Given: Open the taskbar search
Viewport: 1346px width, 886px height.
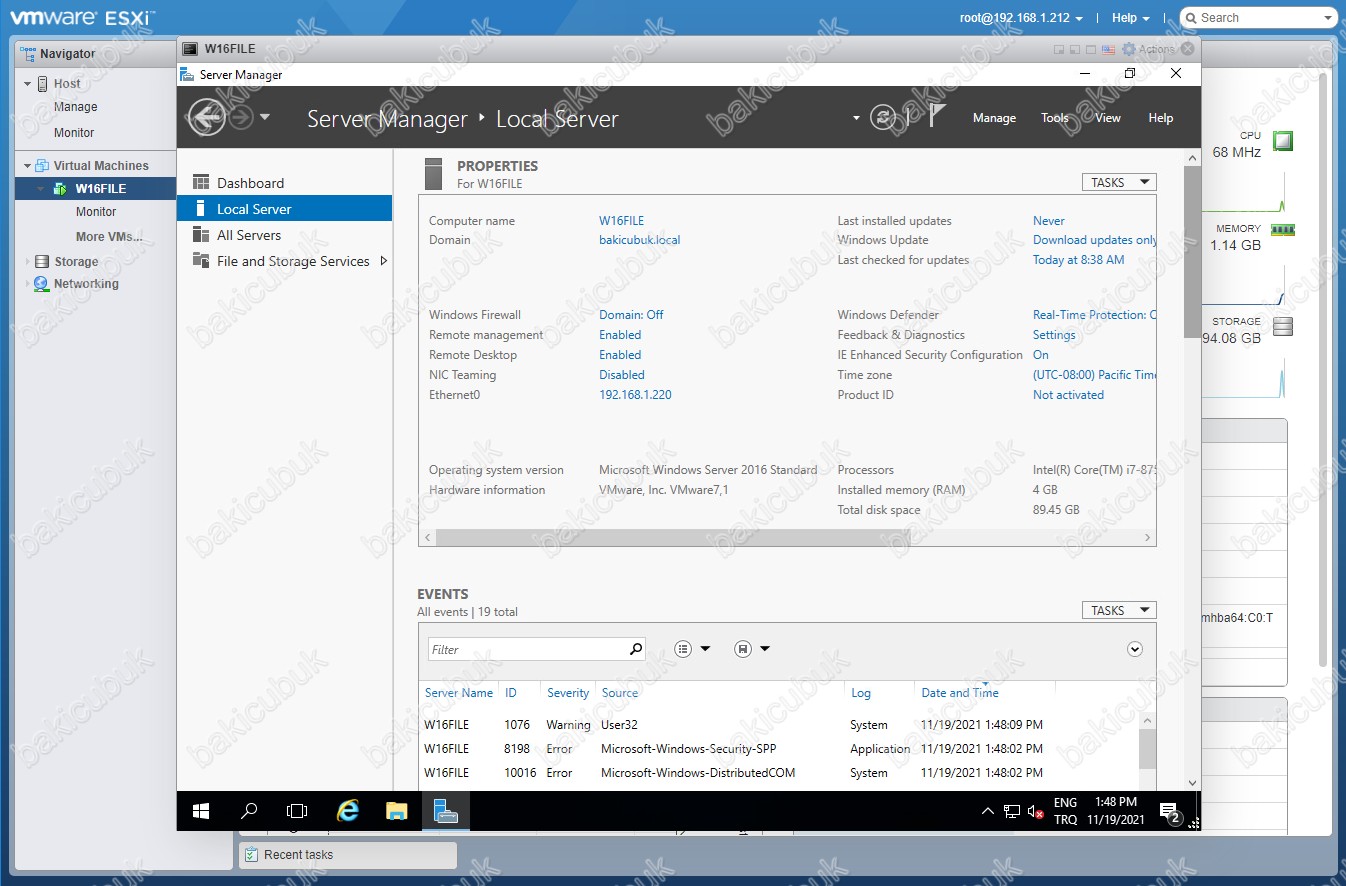Looking at the screenshot, I should pyautogui.click(x=249, y=811).
